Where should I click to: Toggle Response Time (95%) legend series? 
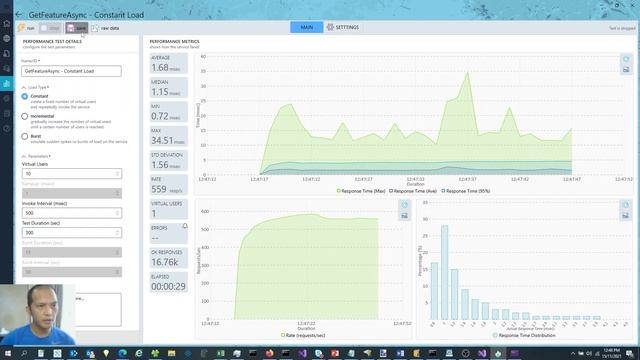pyautogui.click(x=465, y=191)
